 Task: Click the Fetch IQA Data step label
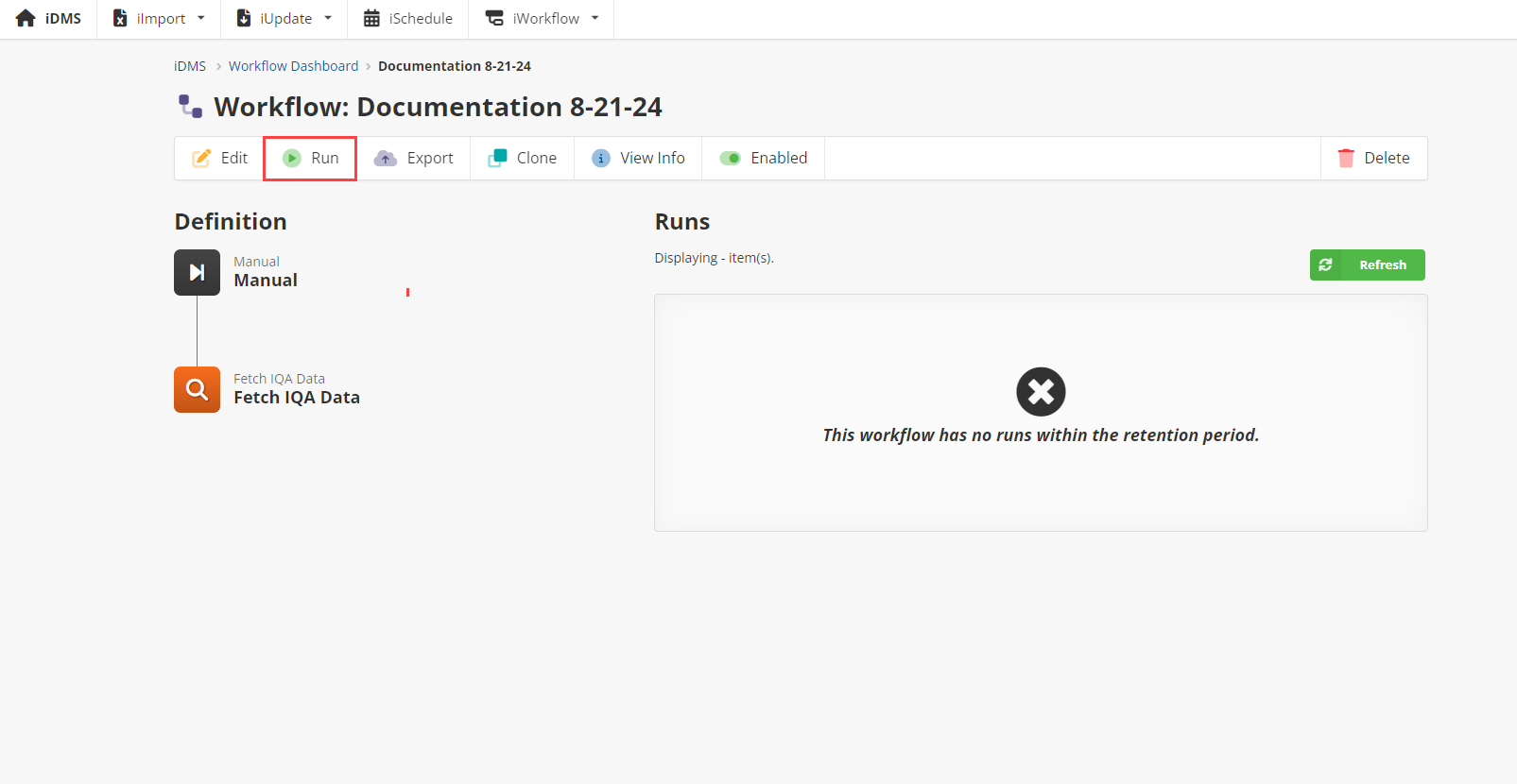pyautogui.click(x=297, y=398)
